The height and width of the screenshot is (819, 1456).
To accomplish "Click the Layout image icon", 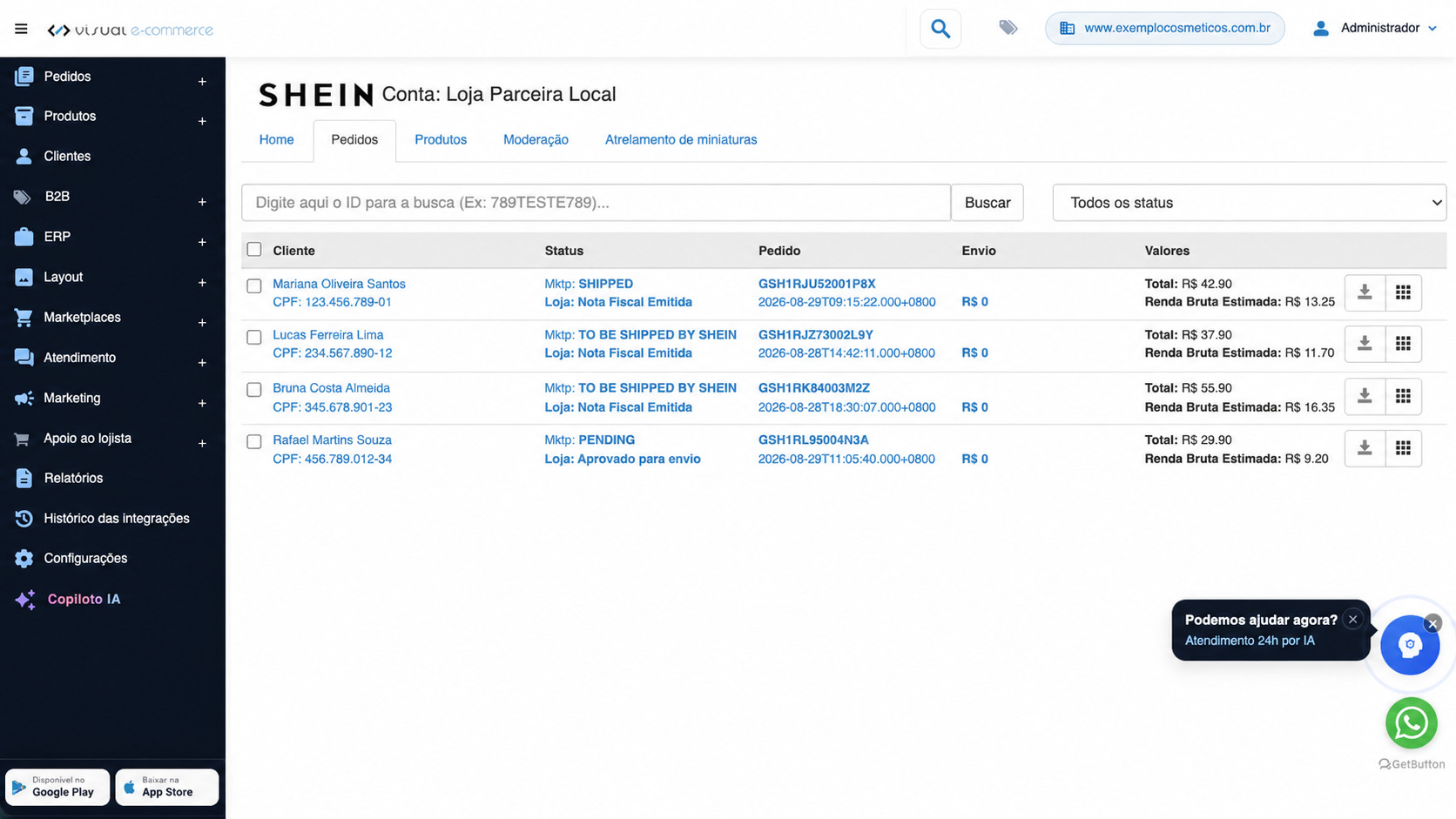I will 24,277.
